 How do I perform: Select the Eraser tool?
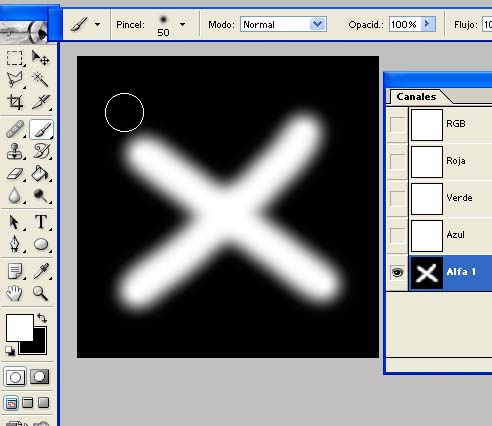15,173
